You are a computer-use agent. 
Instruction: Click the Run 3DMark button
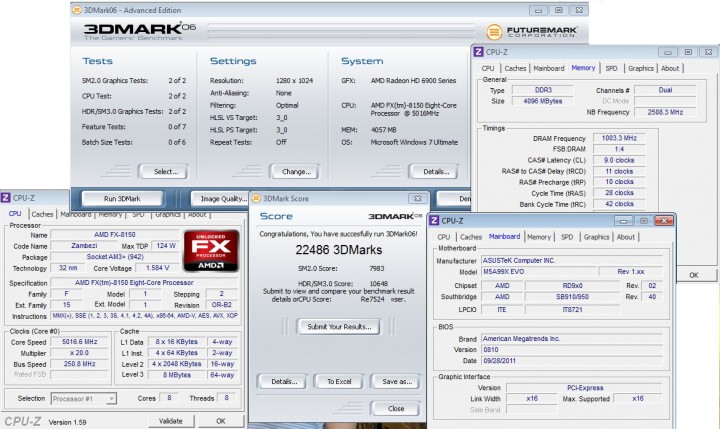pyautogui.click(x=122, y=198)
